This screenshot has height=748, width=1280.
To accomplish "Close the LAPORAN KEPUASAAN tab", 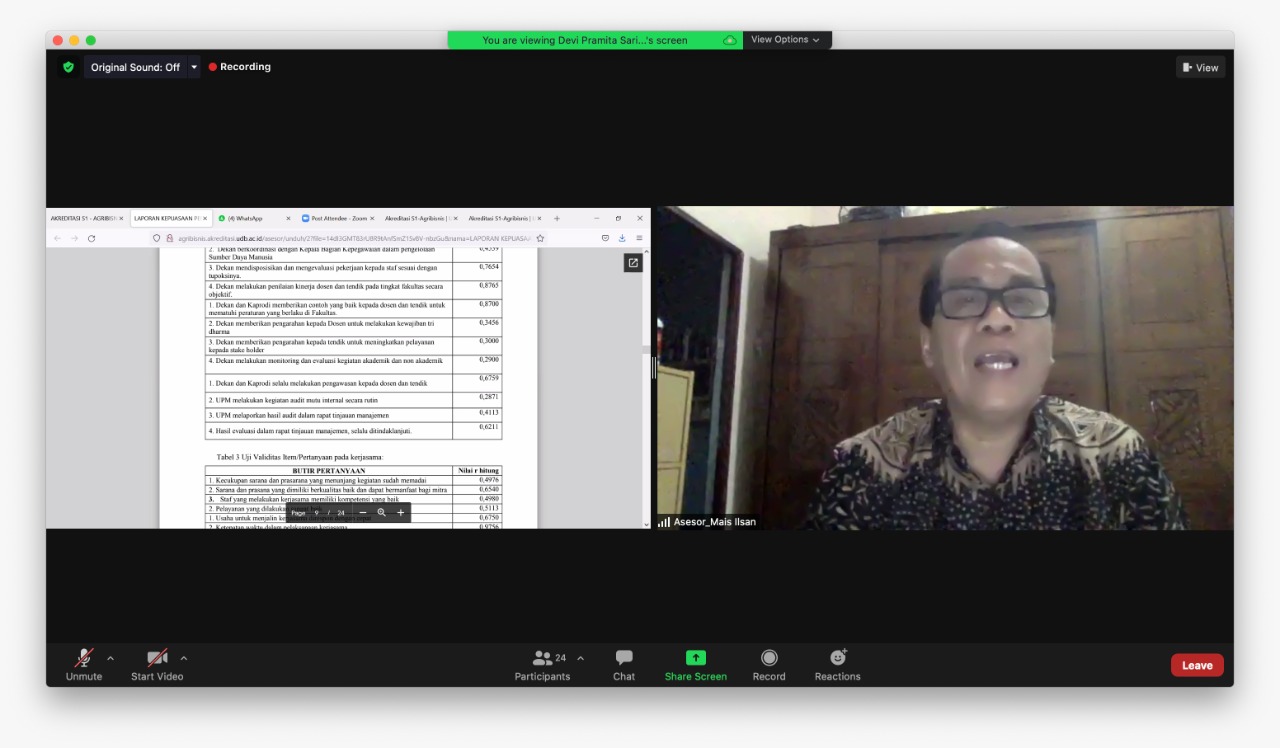I will pyautogui.click(x=205, y=218).
